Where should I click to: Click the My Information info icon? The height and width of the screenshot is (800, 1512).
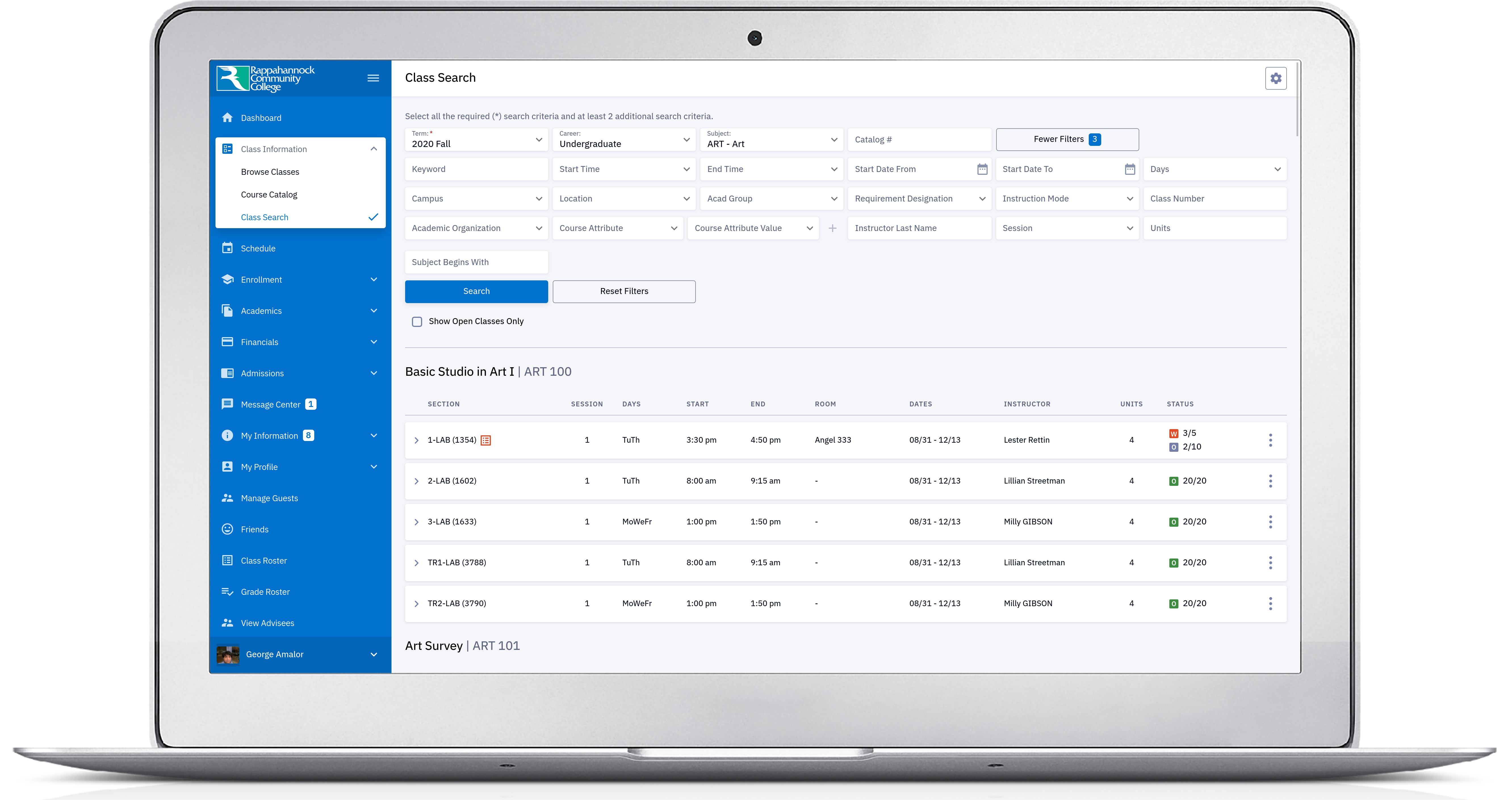228,435
